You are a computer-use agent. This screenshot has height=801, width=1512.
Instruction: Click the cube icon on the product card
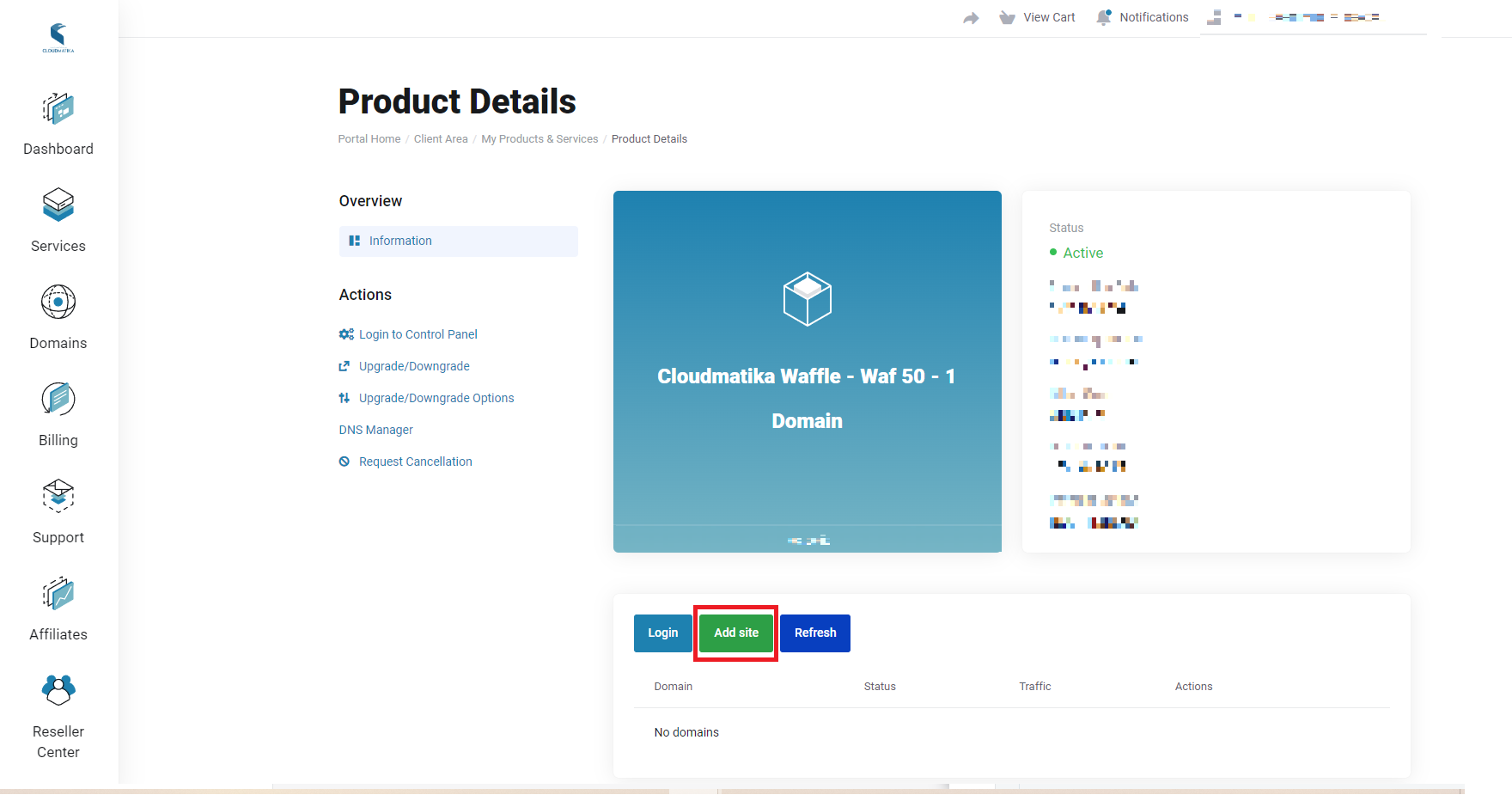coord(808,299)
